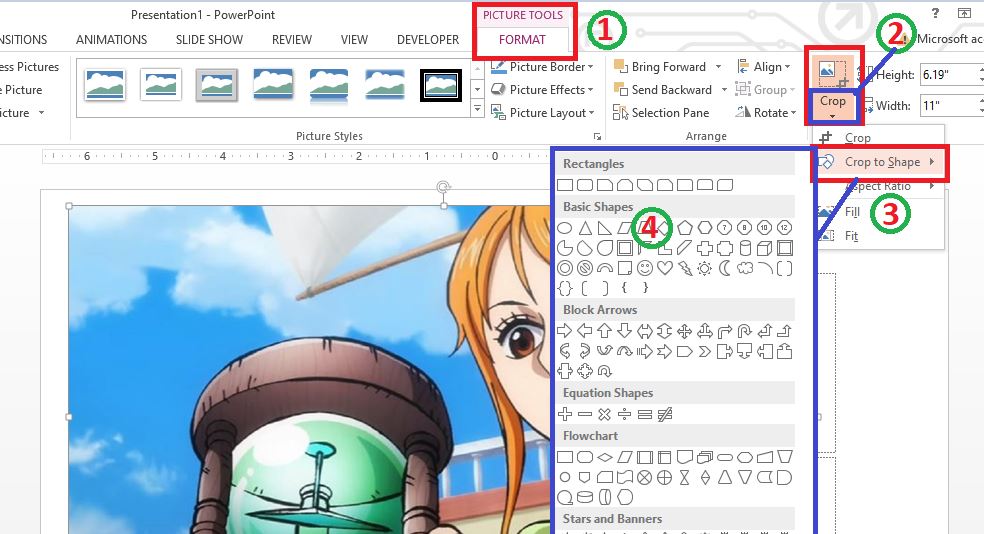
Task: Switch to the ANIMATIONS tab
Action: (111, 40)
